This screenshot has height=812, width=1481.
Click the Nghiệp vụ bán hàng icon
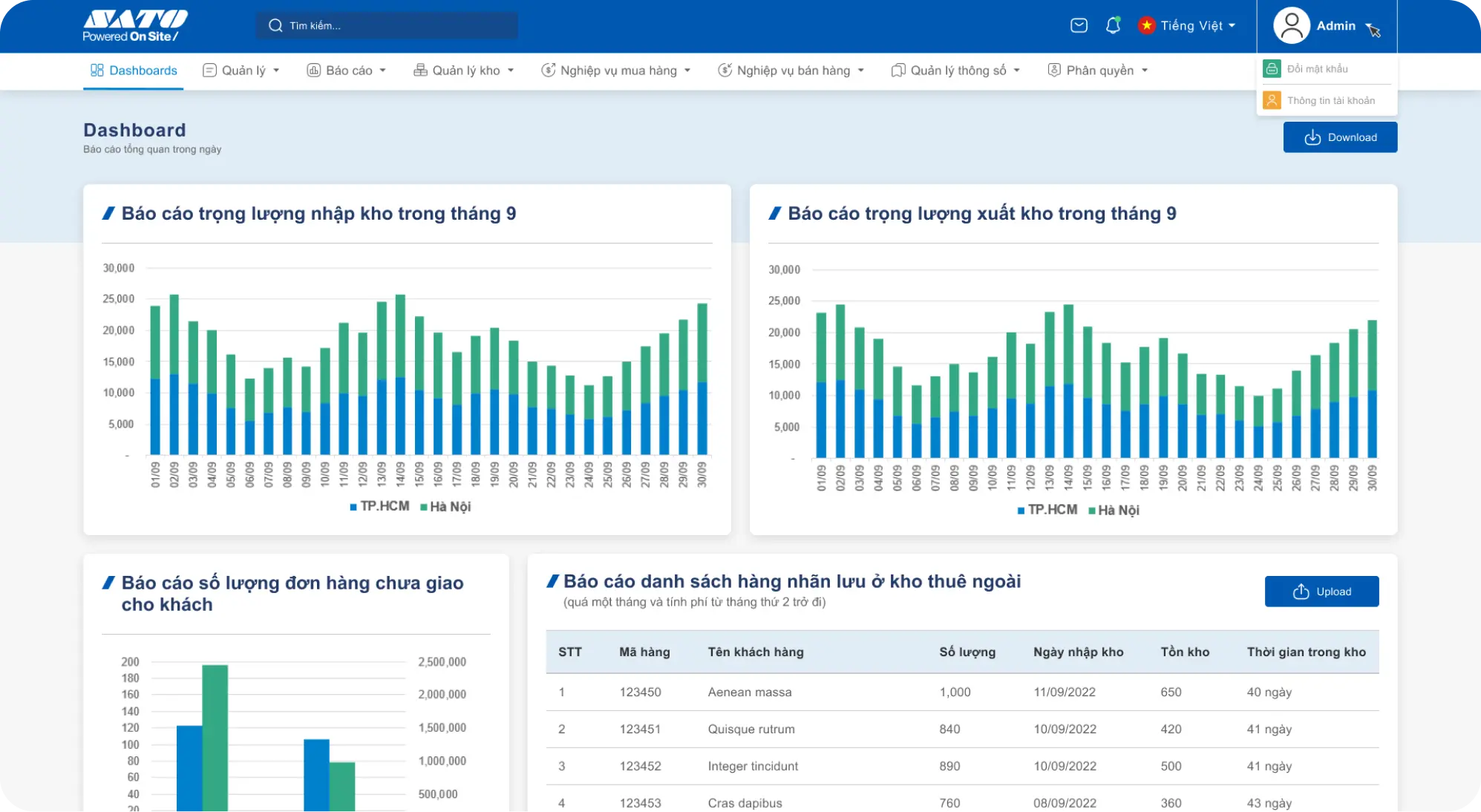tap(725, 70)
